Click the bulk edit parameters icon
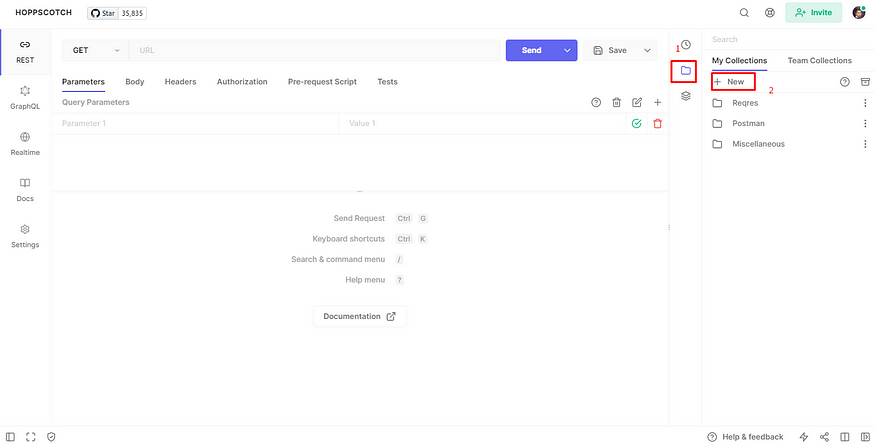The width and height of the screenshot is (875, 447). click(637, 103)
